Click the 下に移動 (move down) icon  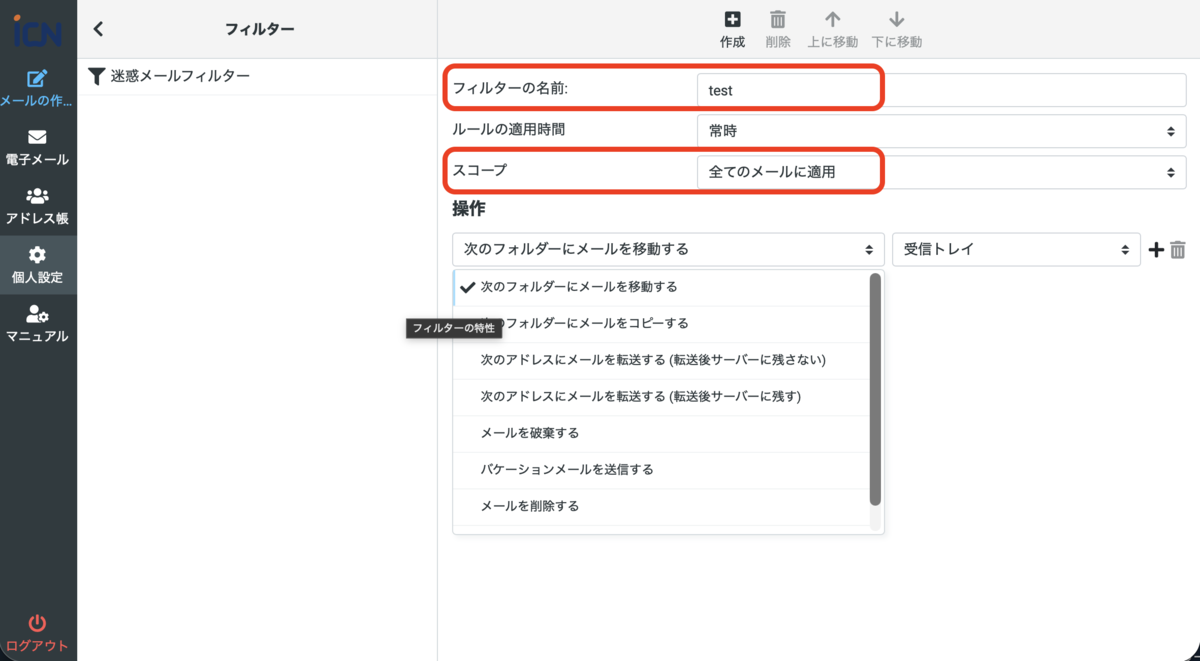coord(896,27)
